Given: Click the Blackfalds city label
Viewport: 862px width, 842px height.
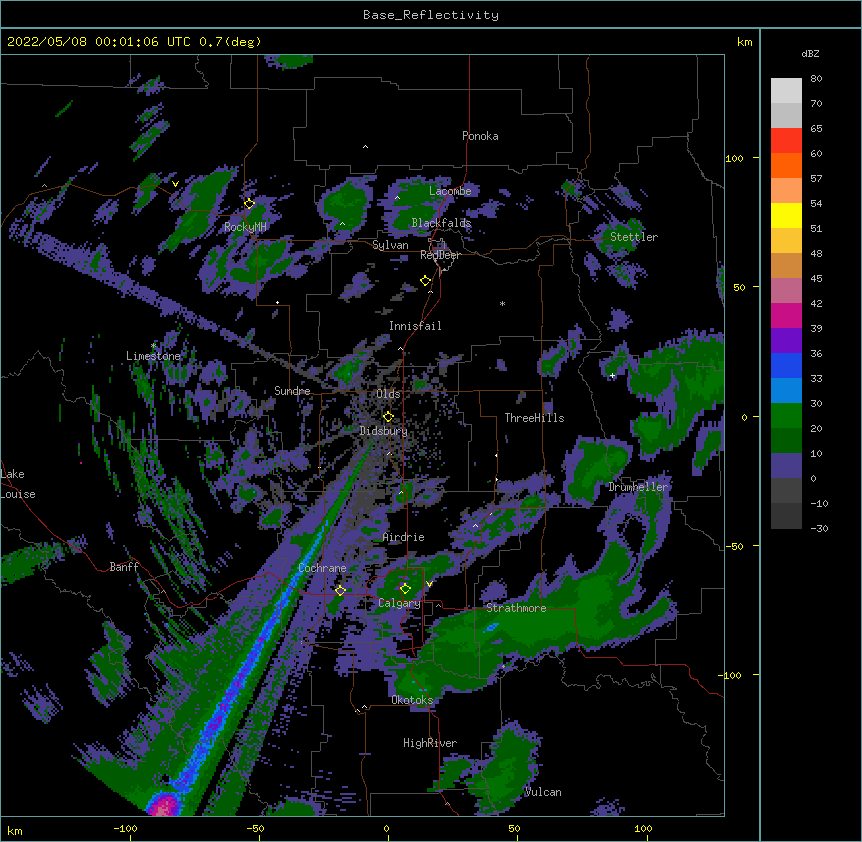Looking at the screenshot, I should 441,223.
